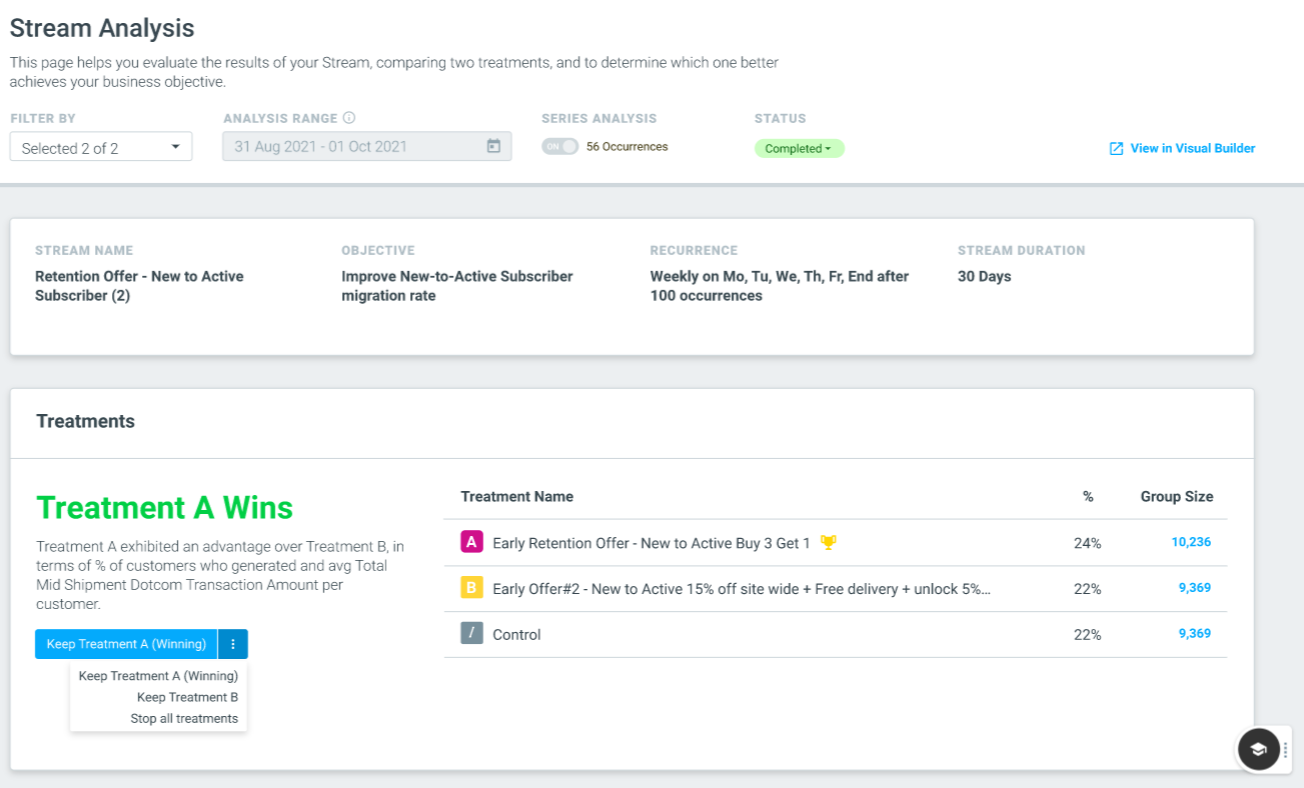The image size is (1304, 788).
Task: Click the magenta A treatment badge
Action: tap(472, 542)
